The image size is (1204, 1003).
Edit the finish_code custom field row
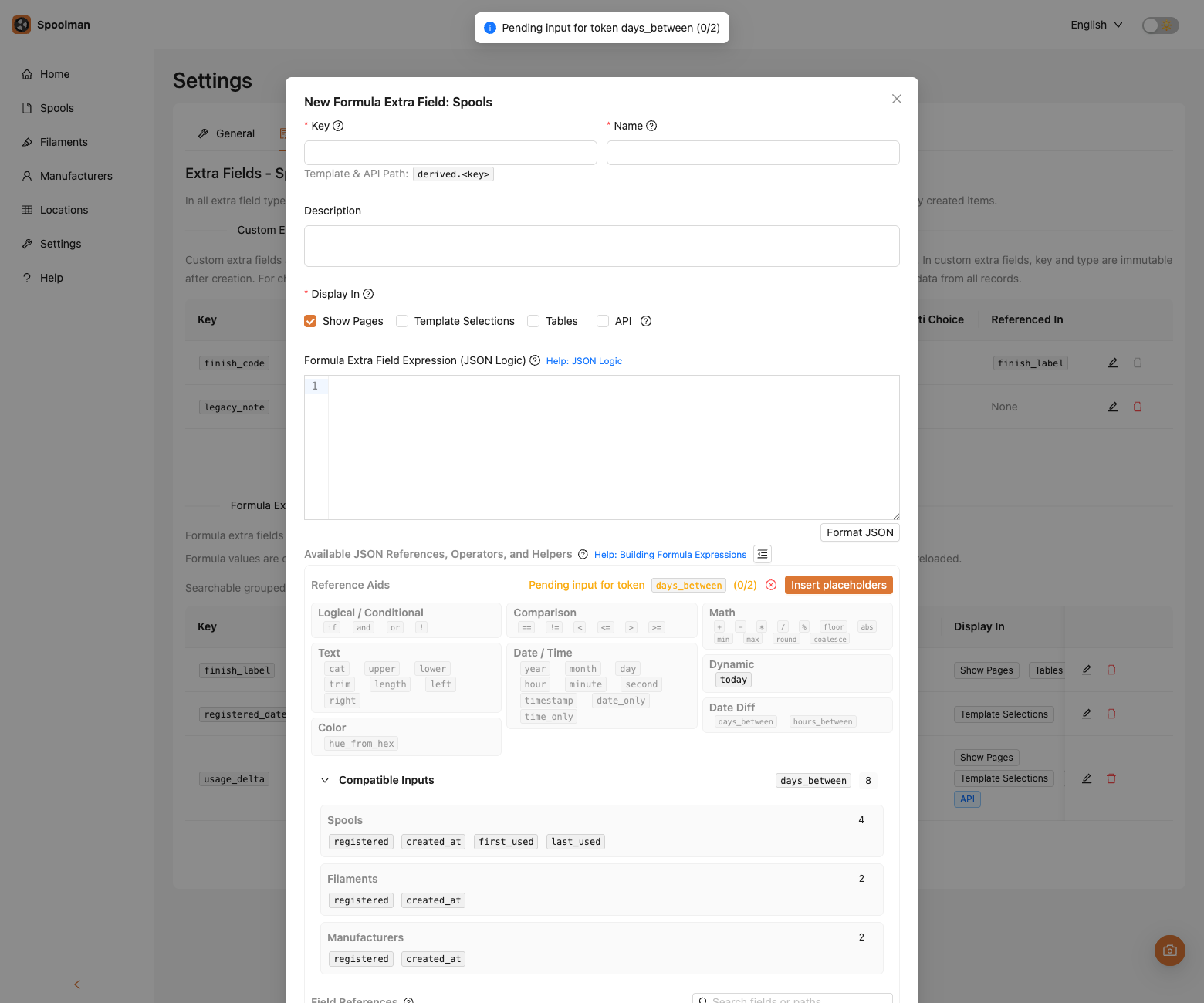[x=1113, y=363]
